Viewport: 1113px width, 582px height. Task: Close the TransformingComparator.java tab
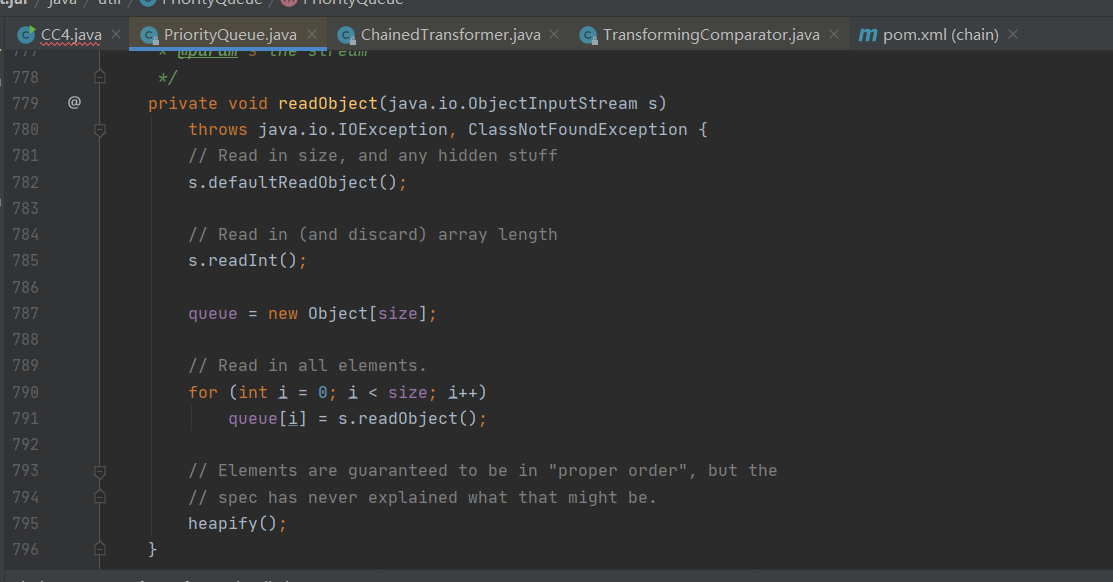834,34
